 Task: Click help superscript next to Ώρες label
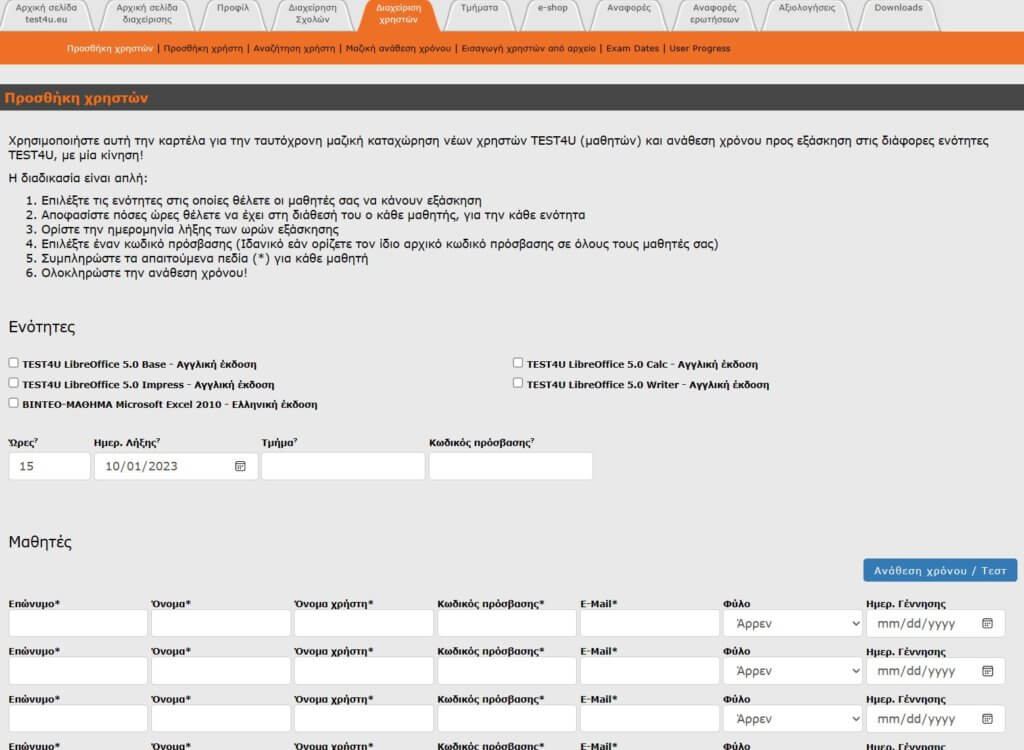[36, 440]
